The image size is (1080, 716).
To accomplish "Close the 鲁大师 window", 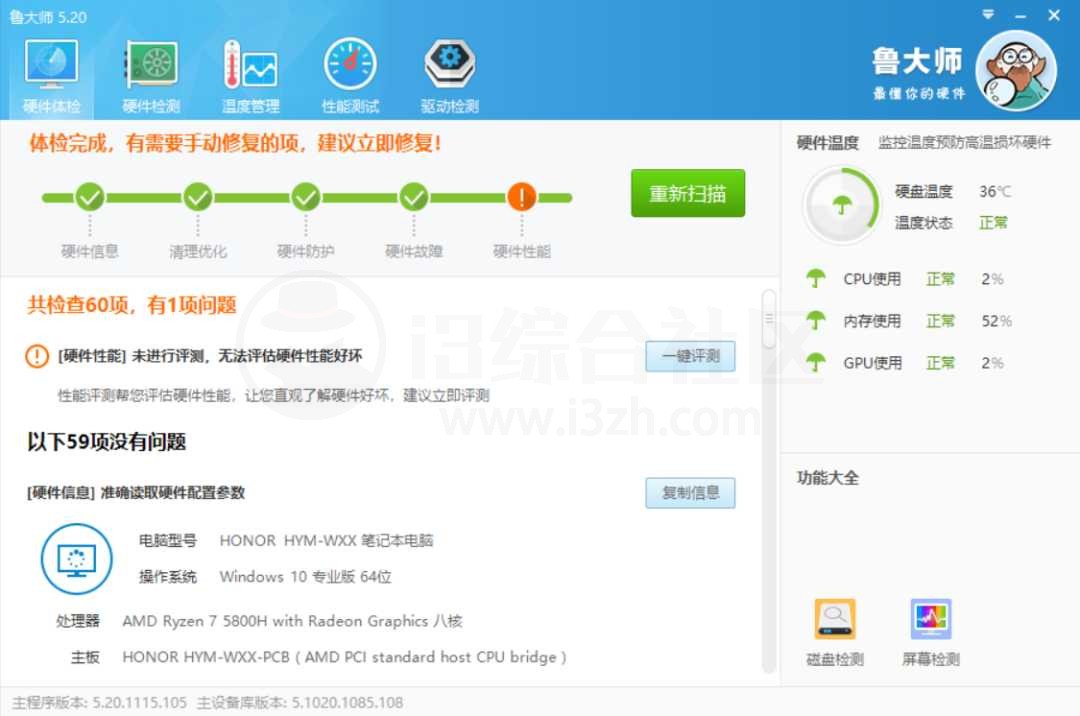I will point(1054,15).
